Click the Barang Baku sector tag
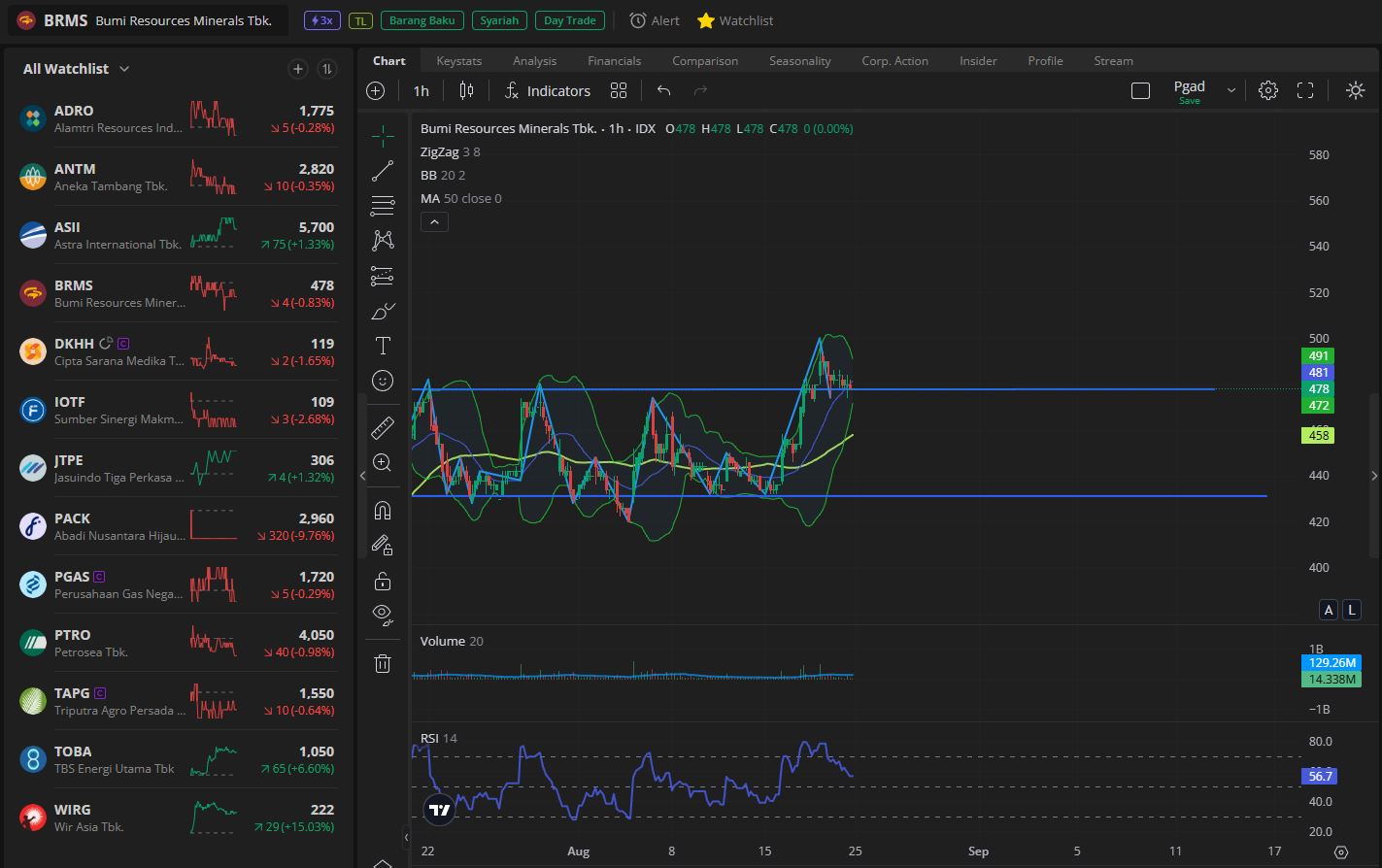1382x868 pixels. [421, 20]
